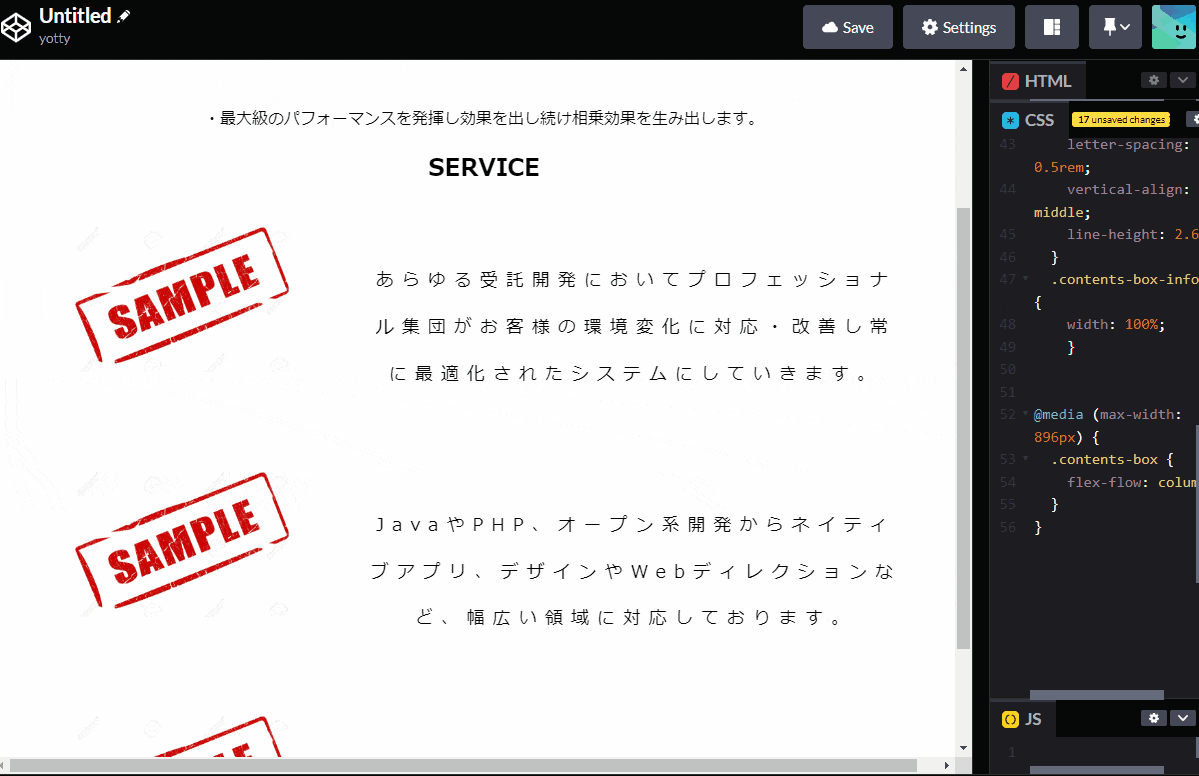Open the HTML editor settings gear
The height and width of the screenshot is (776, 1199).
(x=1154, y=79)
